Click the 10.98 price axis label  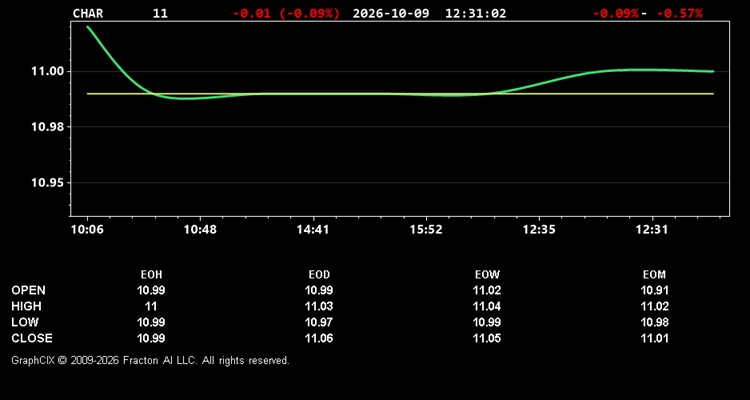tap(47, 127)
